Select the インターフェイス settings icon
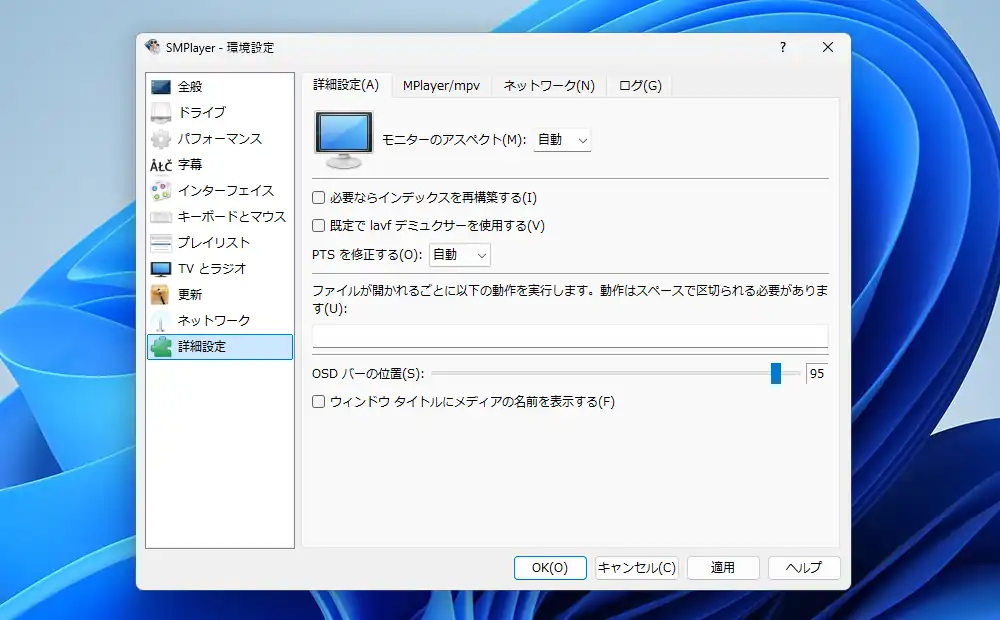Screen dimensions: 1000x620 point(207,190)
